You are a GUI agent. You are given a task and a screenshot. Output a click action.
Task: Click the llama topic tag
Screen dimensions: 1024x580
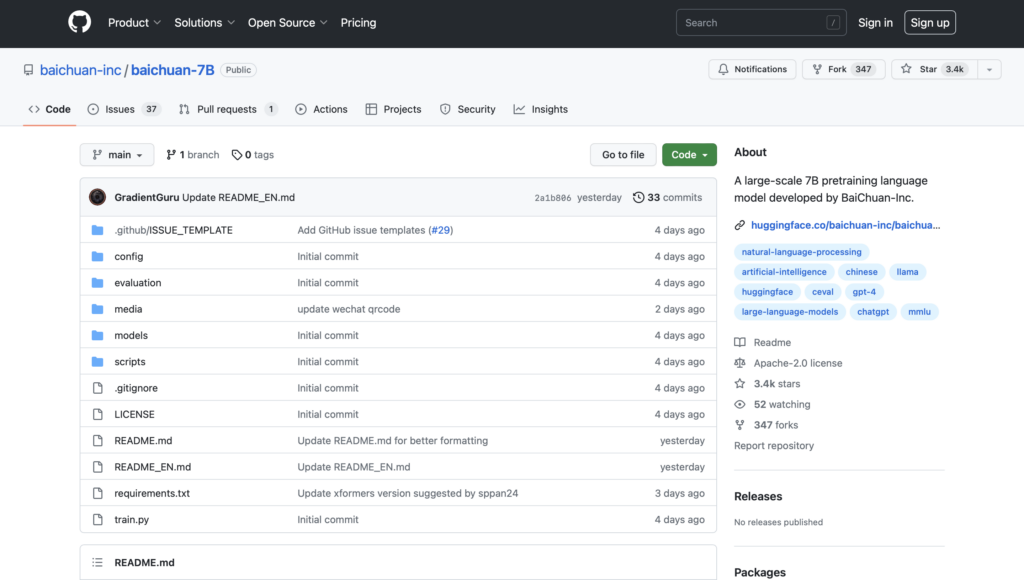coord(907,272)
